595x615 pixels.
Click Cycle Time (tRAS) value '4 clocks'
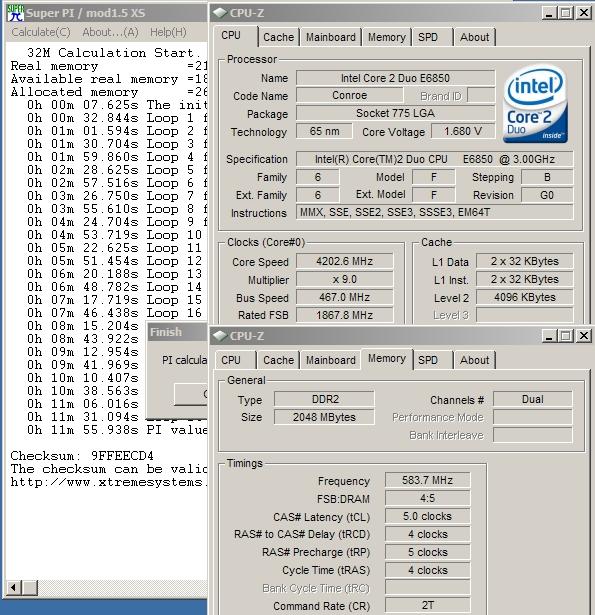pos(428,570)
